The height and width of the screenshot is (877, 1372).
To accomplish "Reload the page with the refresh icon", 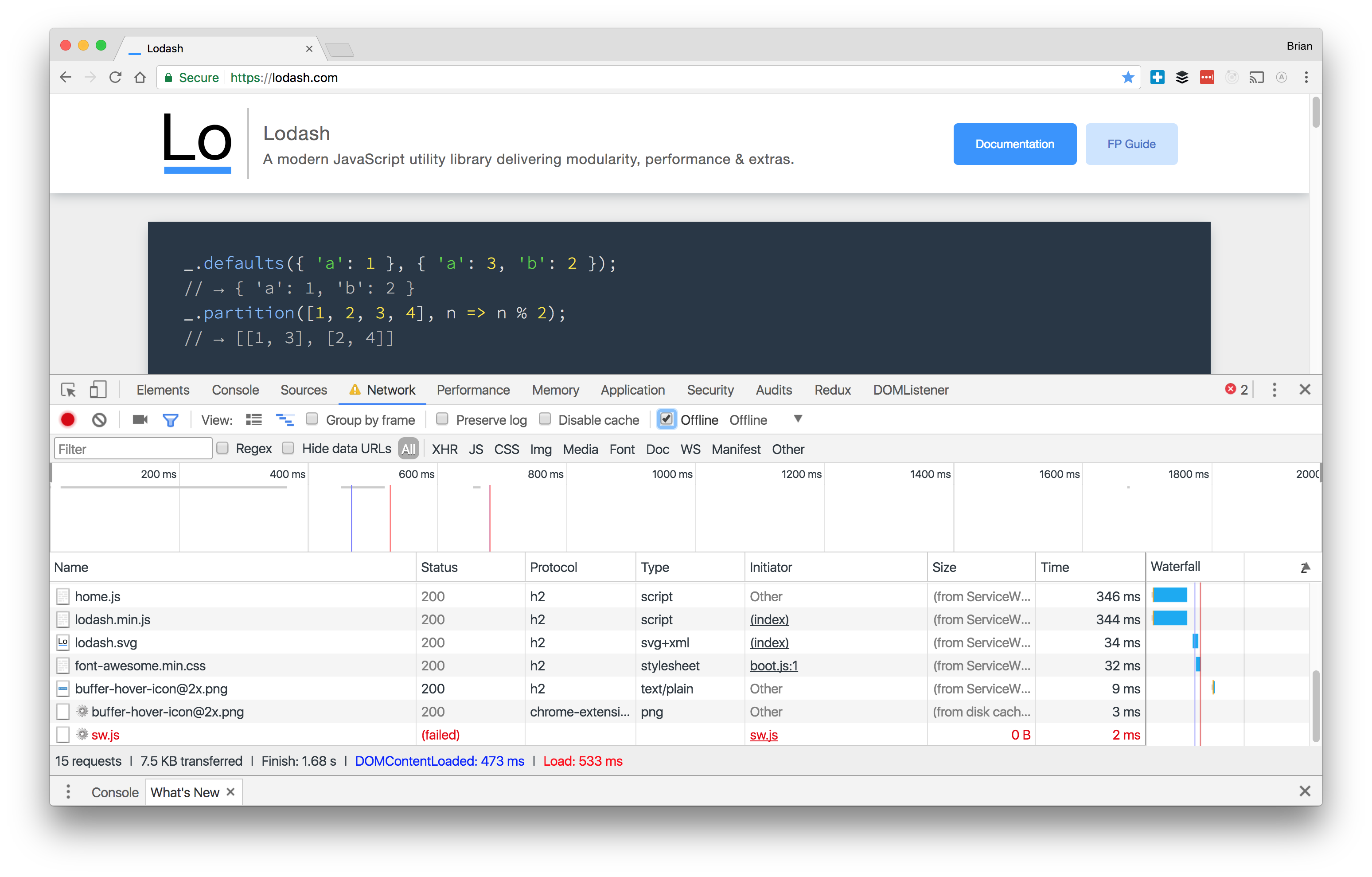I will coord(116,78).
